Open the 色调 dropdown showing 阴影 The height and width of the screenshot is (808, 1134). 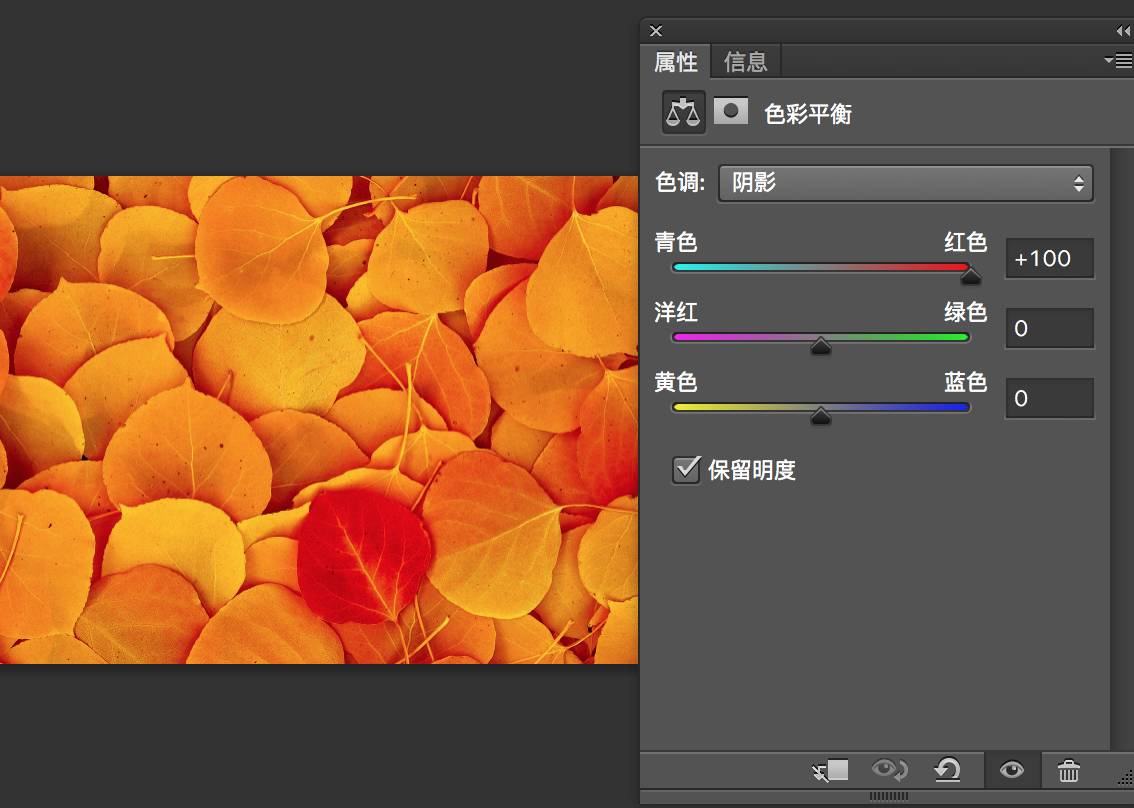coord(905,183)
